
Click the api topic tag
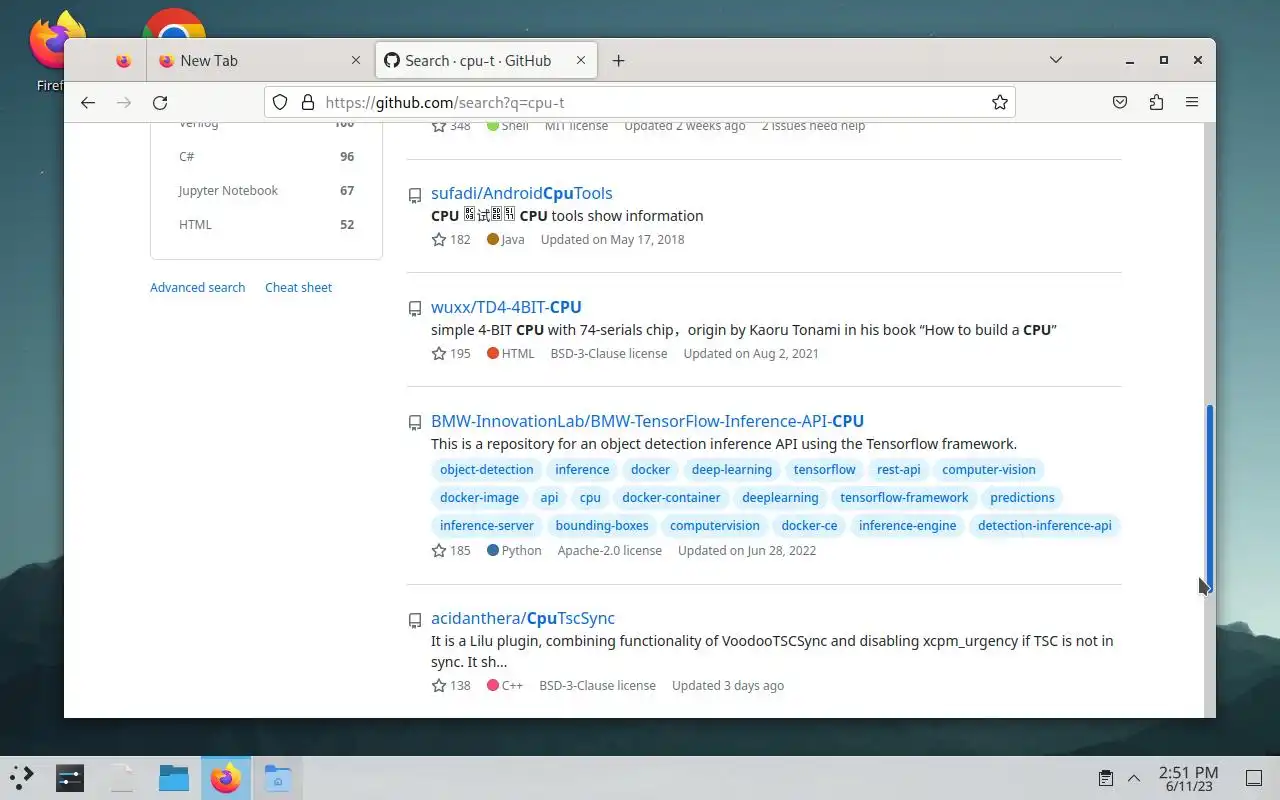(x=549, y=497)
